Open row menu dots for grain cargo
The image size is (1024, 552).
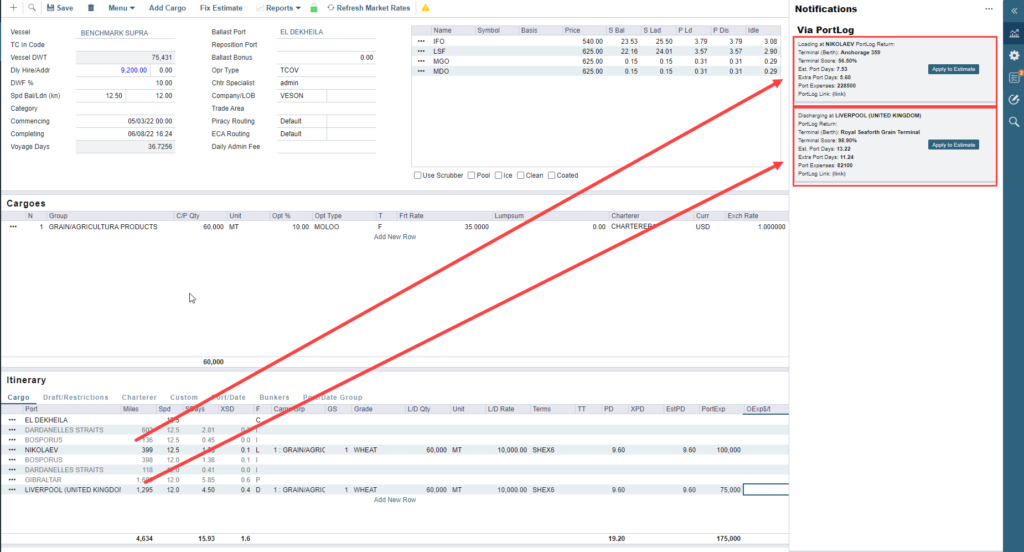pos(13,227)
